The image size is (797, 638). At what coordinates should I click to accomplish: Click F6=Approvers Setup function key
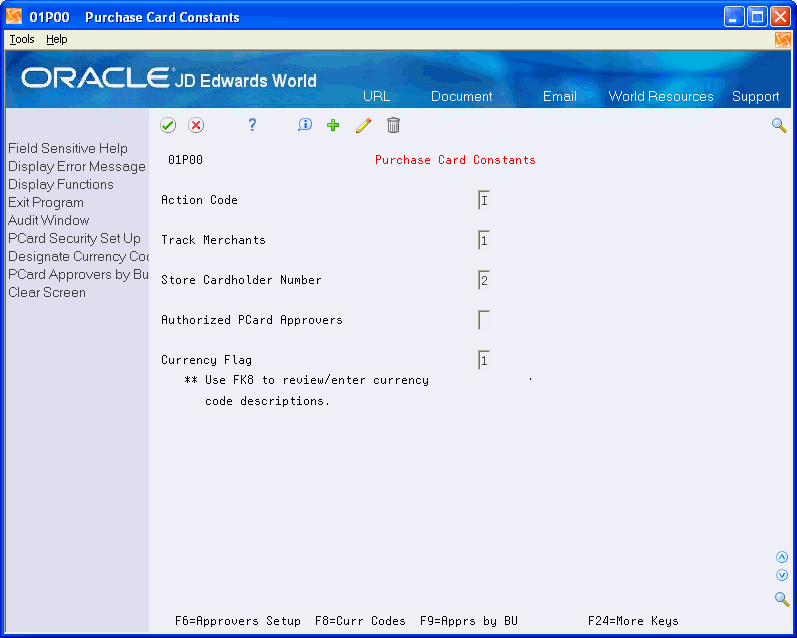[x=238, y=621]
